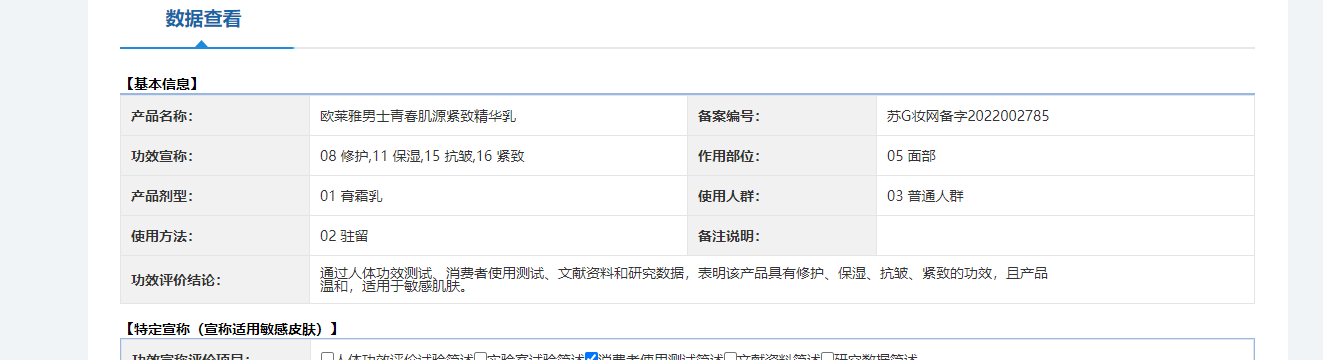Click the 产品名称 label
This screenshot has height=360, width=1323.
(161, 116)
